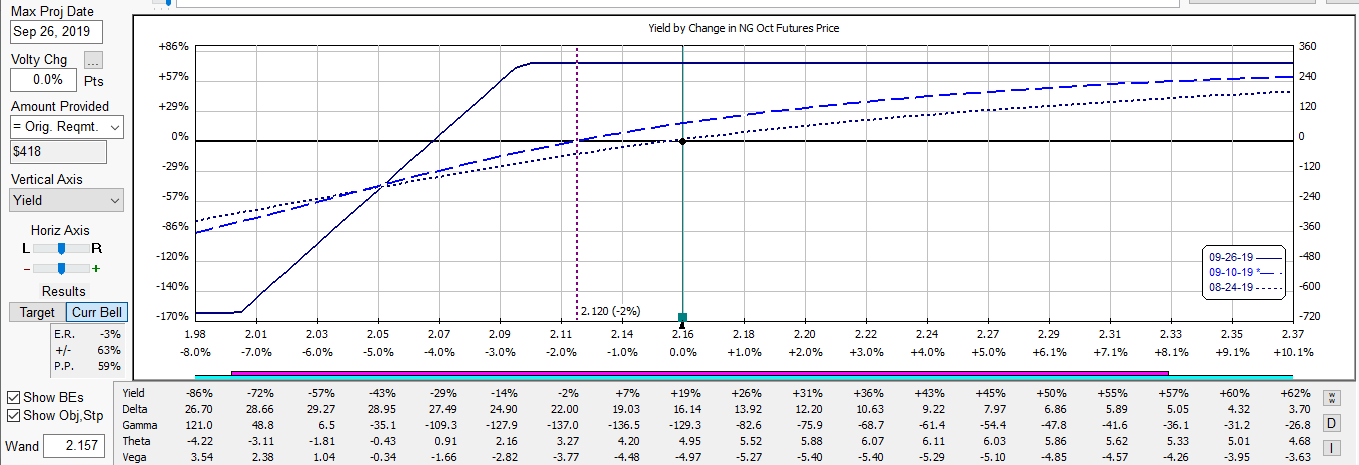This screenshot has height=465, width=1359.
Task: Open the Amount Provided dropdown
Action: [67, 127]
